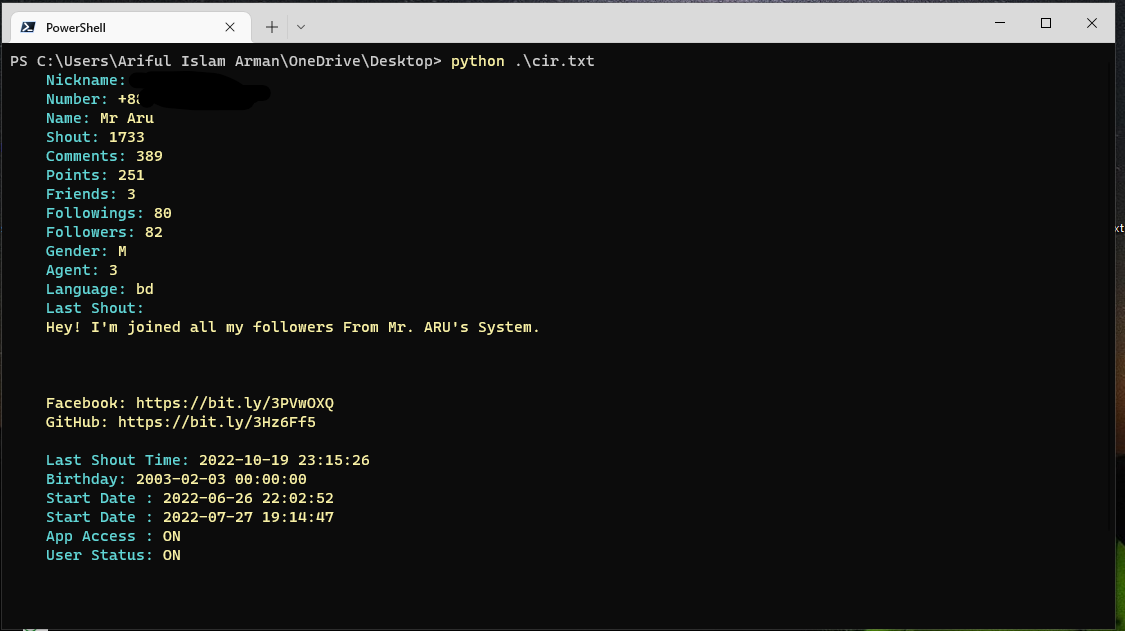The image size is (1125, 631).
Task: Click the 'Last Shout:' label
Action: [95, 309]
